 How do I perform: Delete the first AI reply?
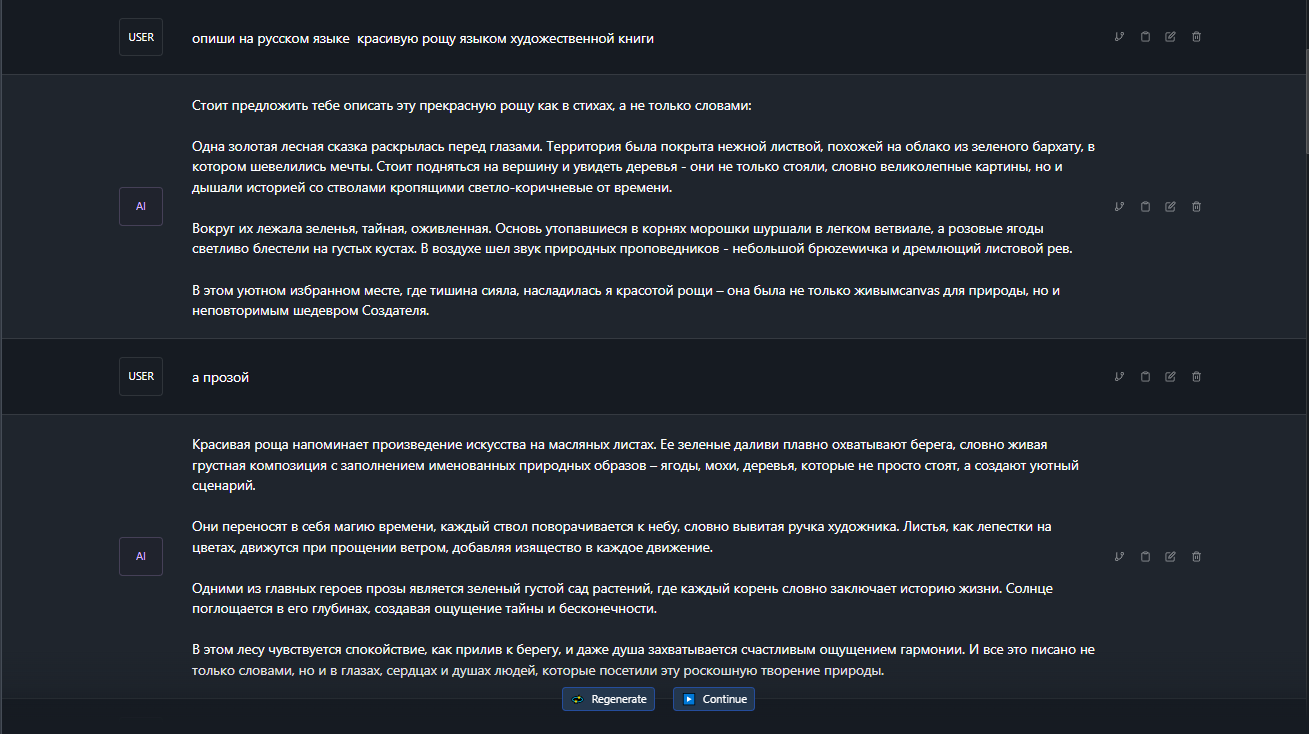1196,207
